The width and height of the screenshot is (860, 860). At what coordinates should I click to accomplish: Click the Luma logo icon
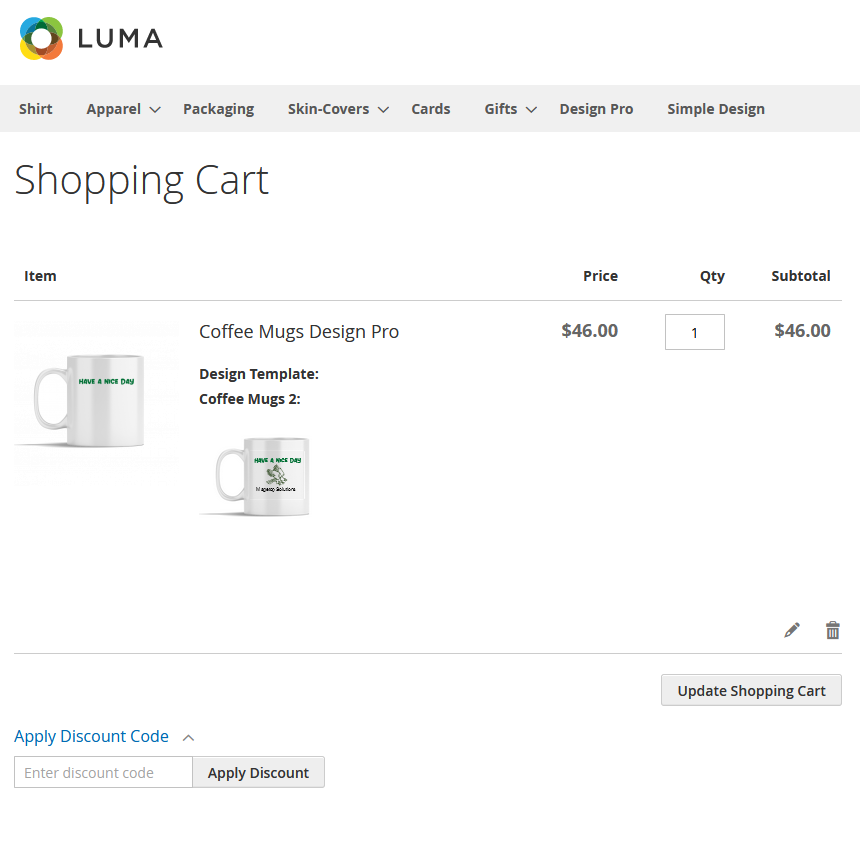41,38
